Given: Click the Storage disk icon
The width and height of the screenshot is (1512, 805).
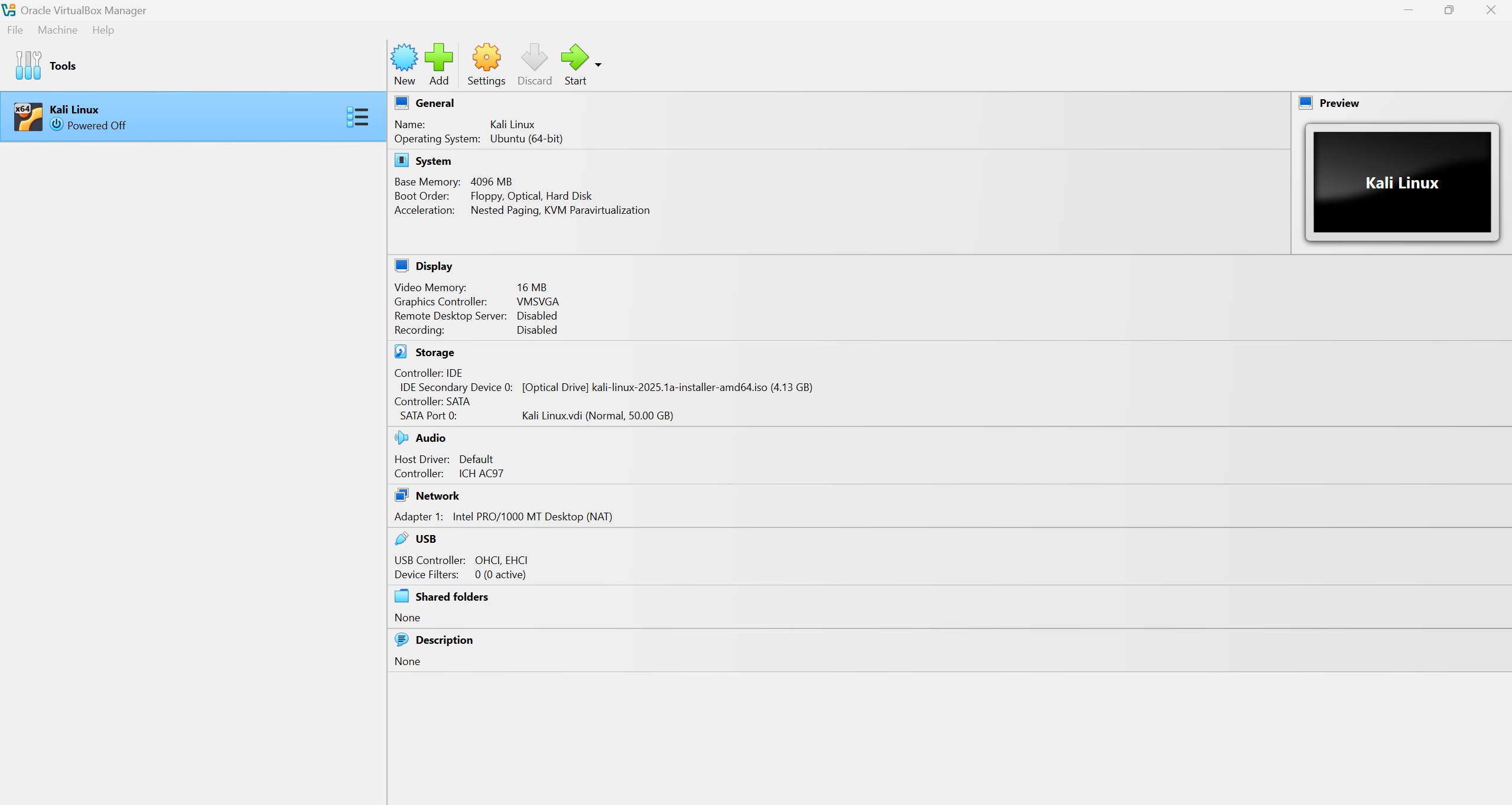Looking at the screenshot, I should pos(401,351).
